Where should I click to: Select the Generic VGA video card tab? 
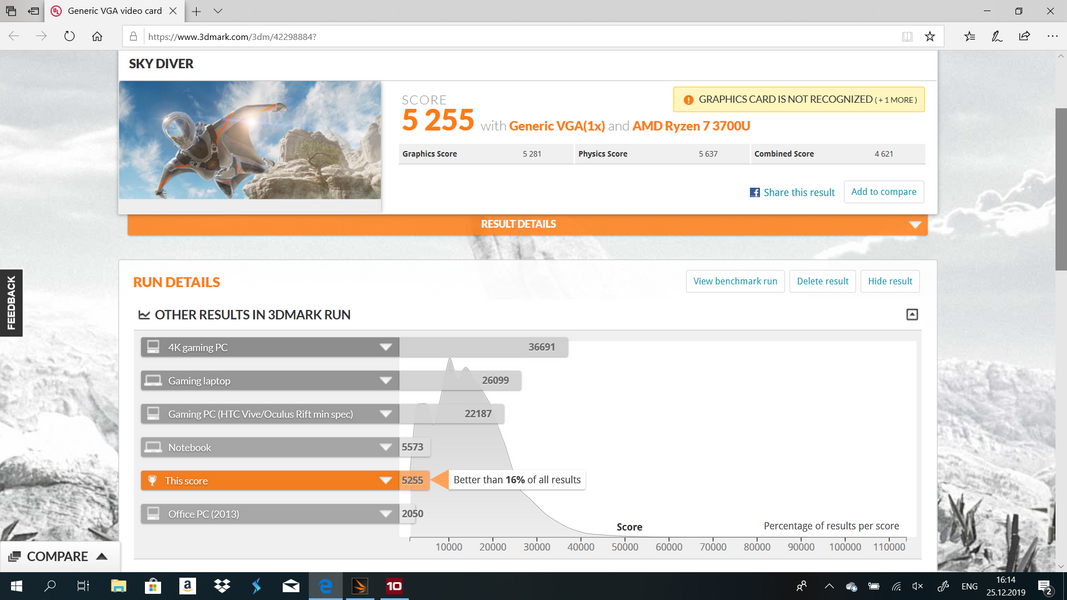click(112, 11)
